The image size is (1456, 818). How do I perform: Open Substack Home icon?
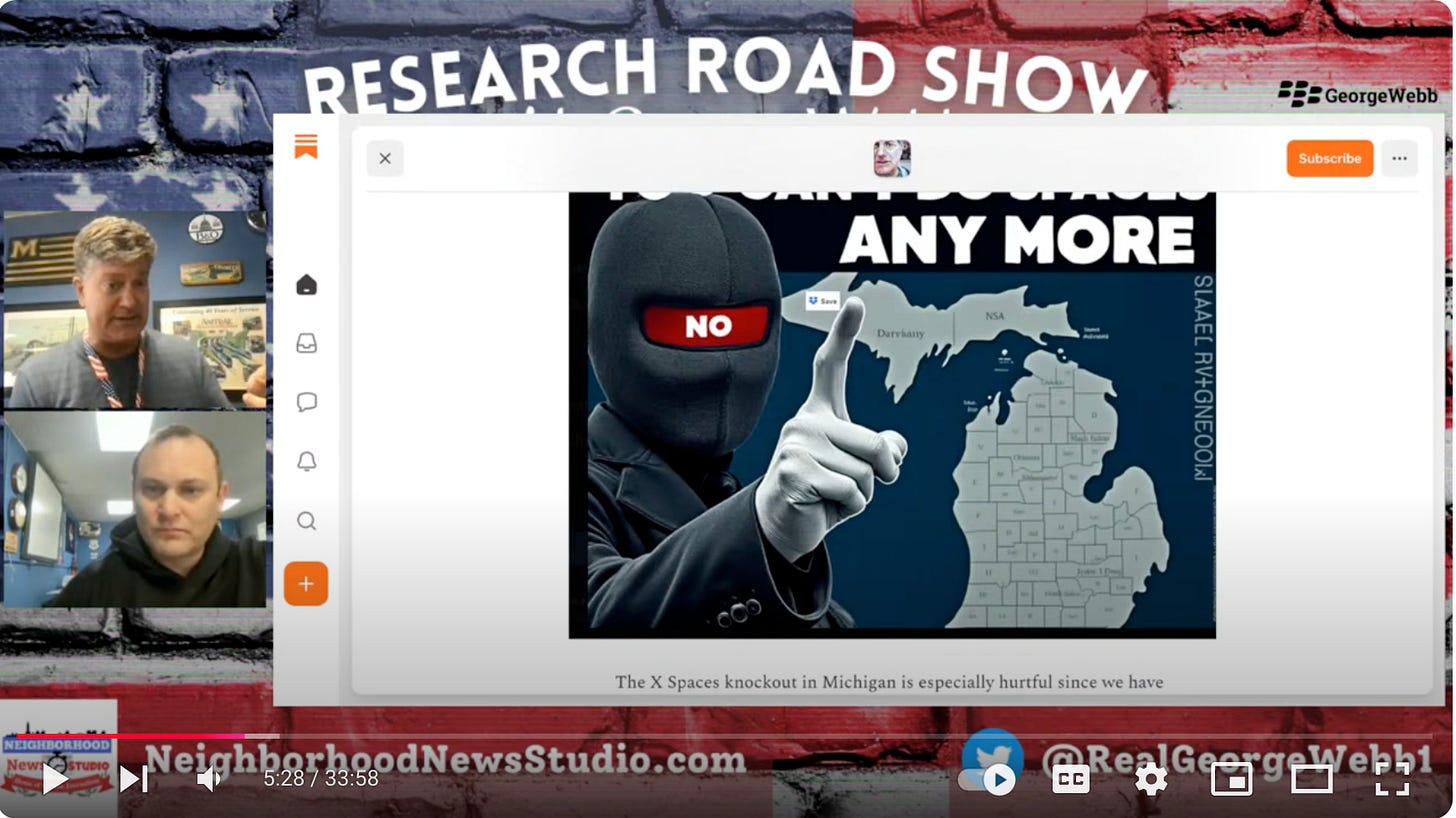[x=306, y=285]
